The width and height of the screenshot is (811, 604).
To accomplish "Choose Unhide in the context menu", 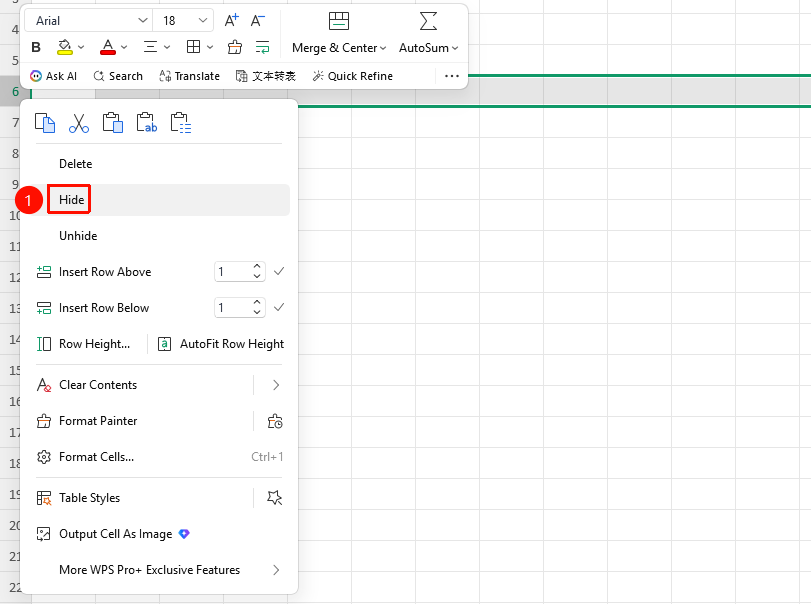I will pyautogui.click(x=78, y=236).
